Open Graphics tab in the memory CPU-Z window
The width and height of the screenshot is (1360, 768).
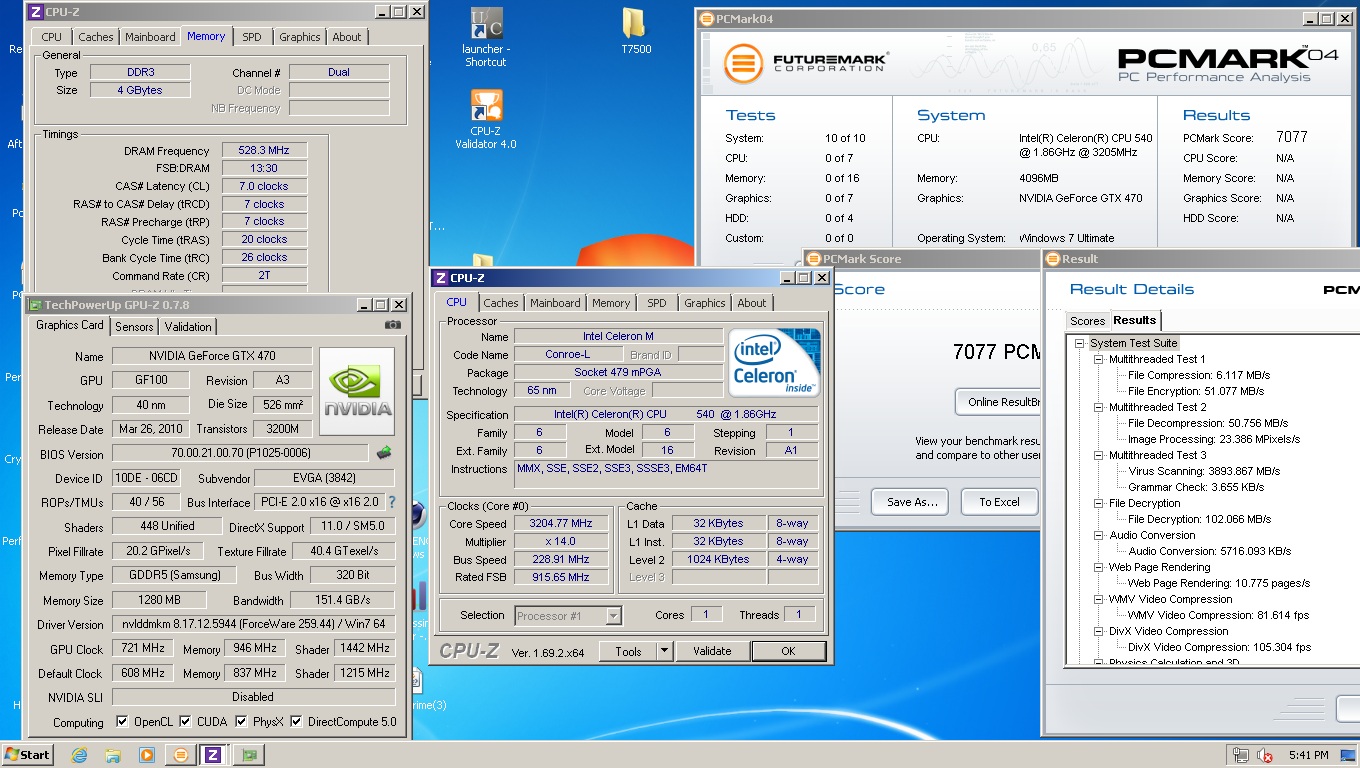click(x=300, y=37)
